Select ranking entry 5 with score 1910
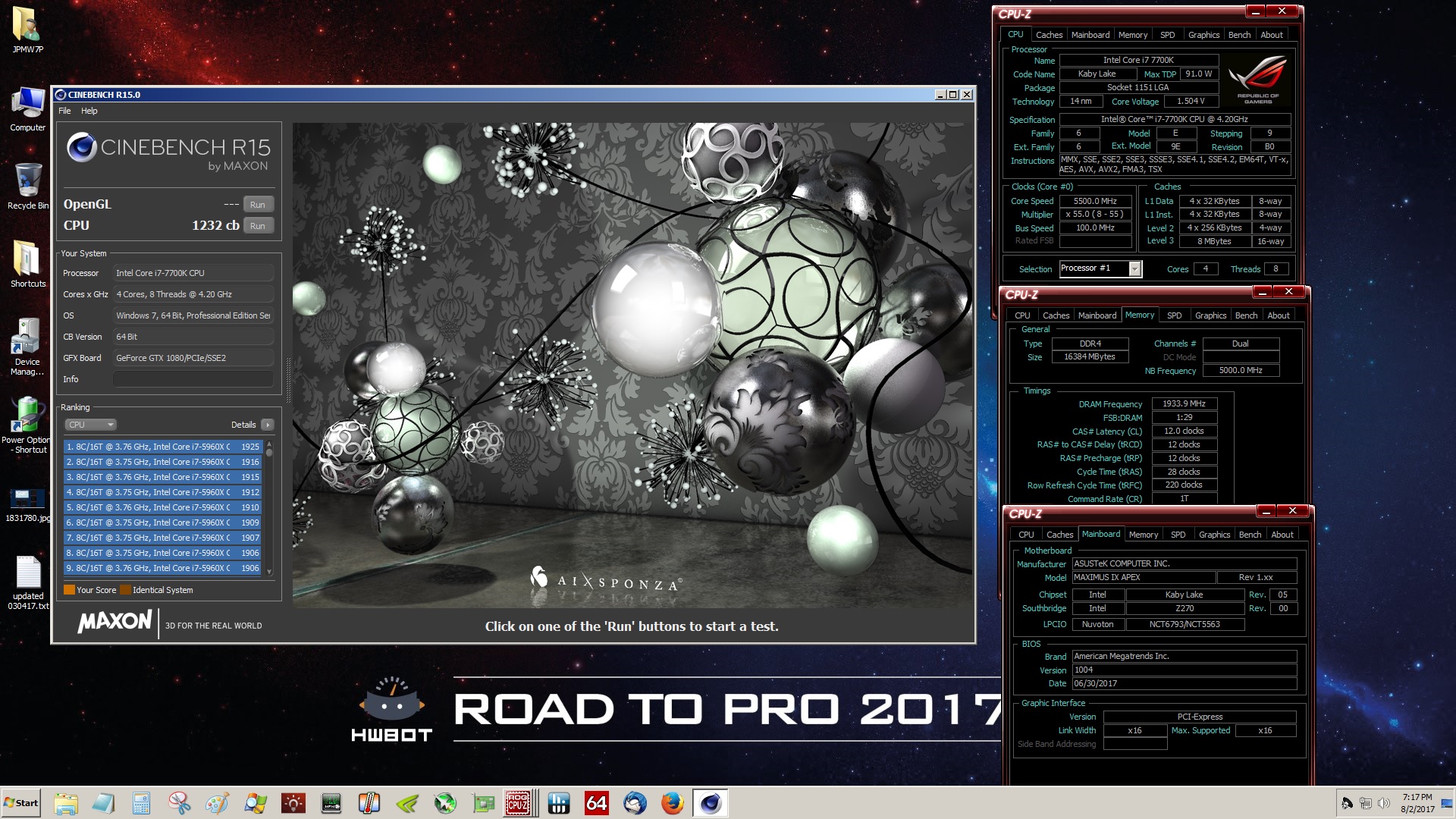This screenshot has height=819, width=1456. [x=163, y=507]
